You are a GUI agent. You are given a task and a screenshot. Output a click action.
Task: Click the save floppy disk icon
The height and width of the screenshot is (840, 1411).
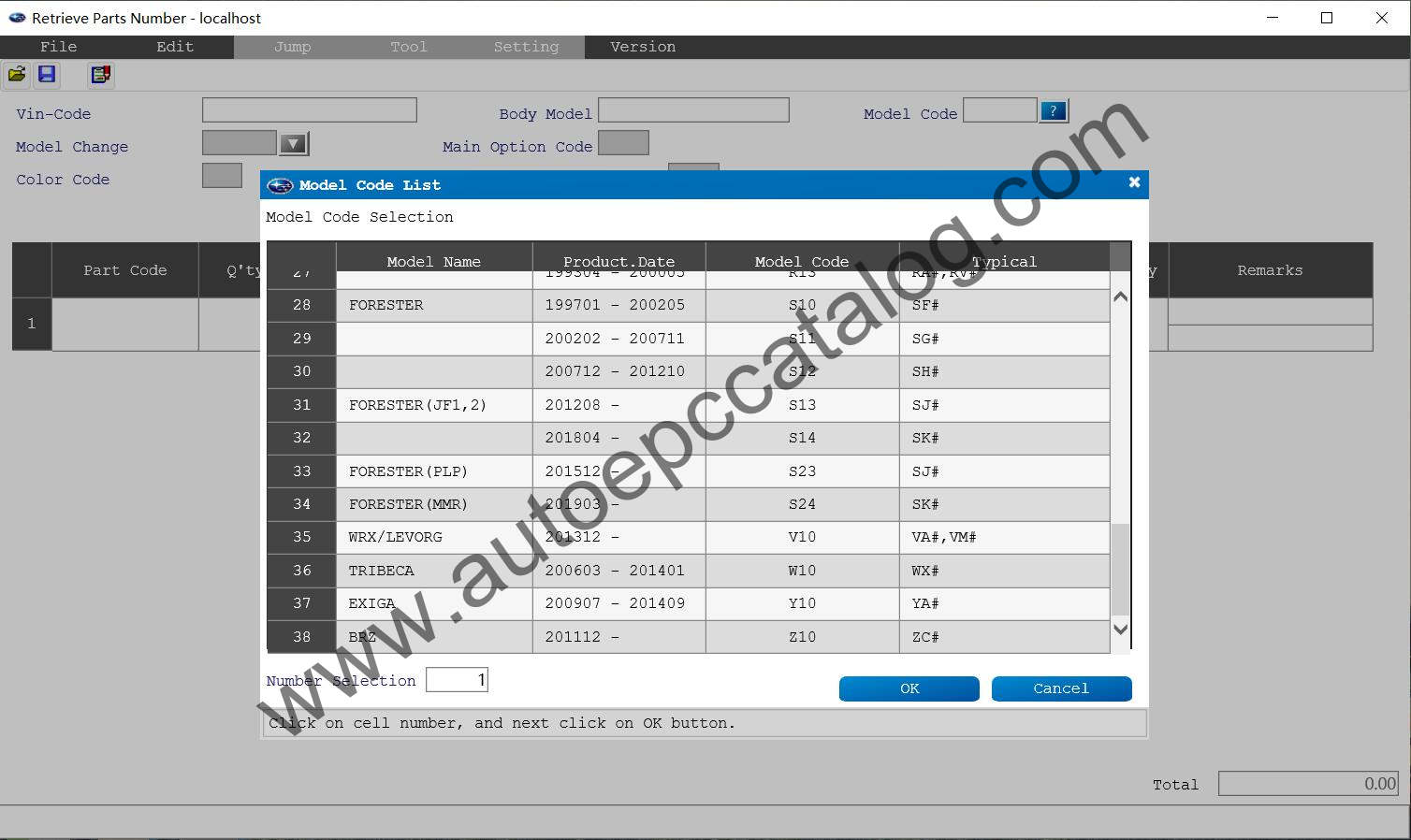tap(47, 75)
